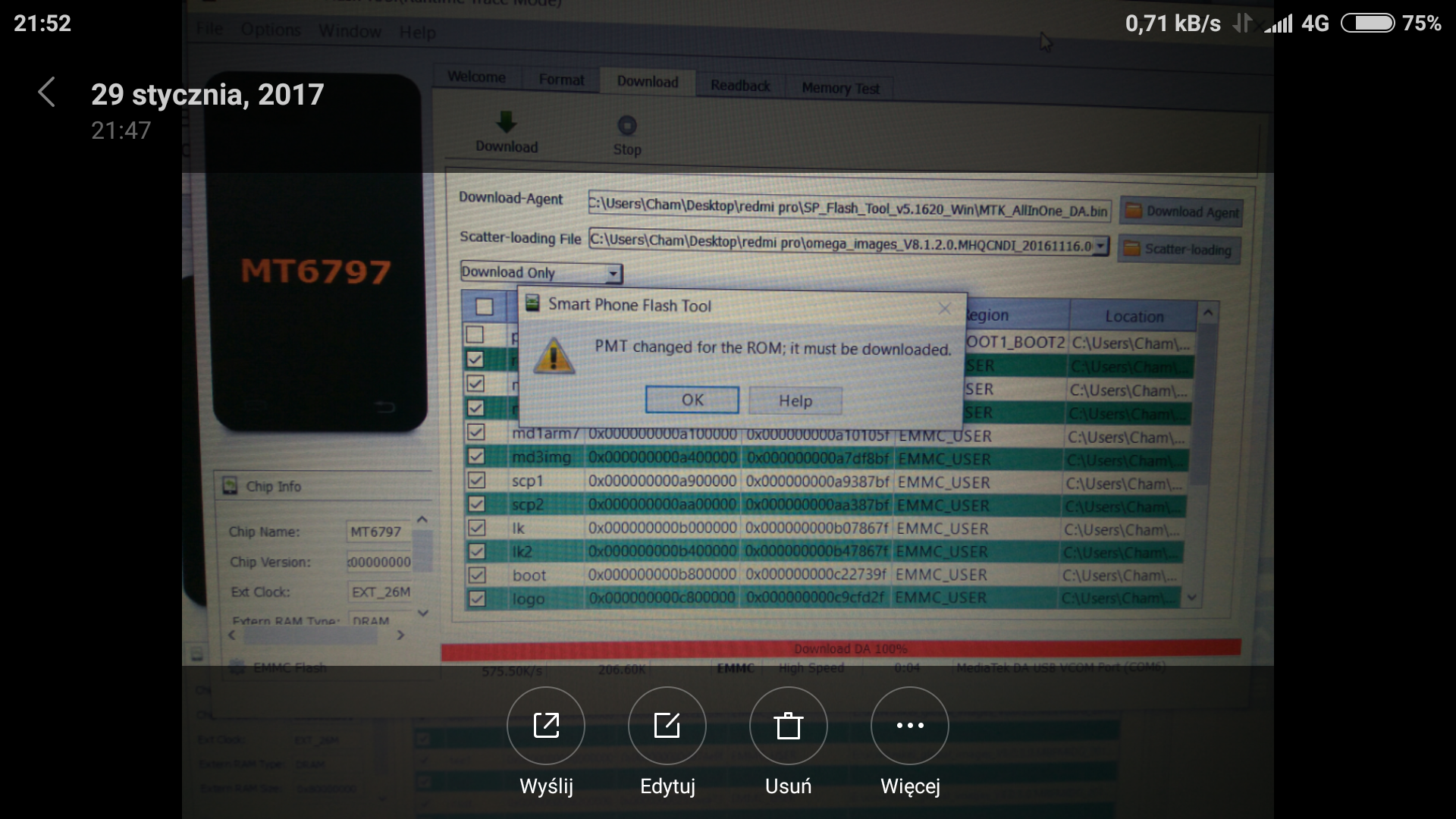
Task: Click the warning triangle icon in the dialog
Action: coord(554,356)
